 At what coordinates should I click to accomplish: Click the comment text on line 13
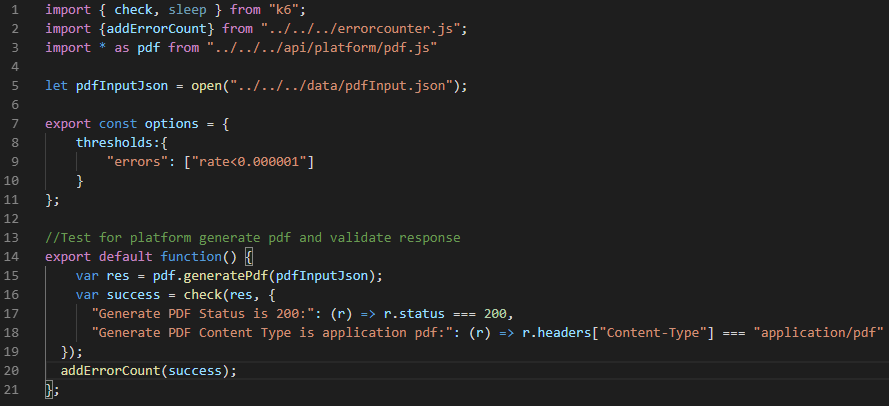[x=253, y=237]
